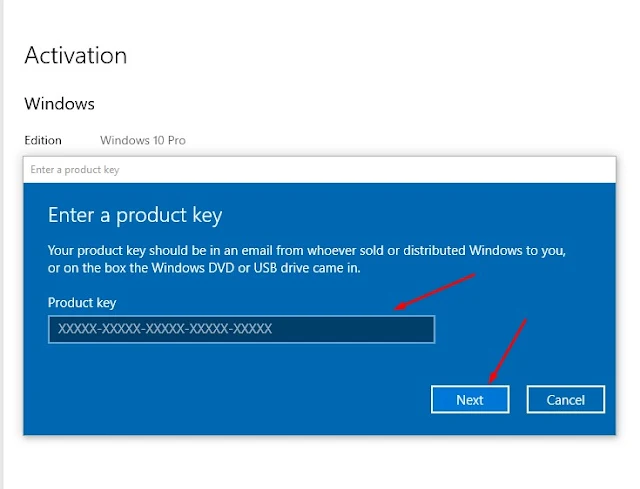Click the Next button
The width and height of the screenshot is (640, 489).
(x=470, y=400)
